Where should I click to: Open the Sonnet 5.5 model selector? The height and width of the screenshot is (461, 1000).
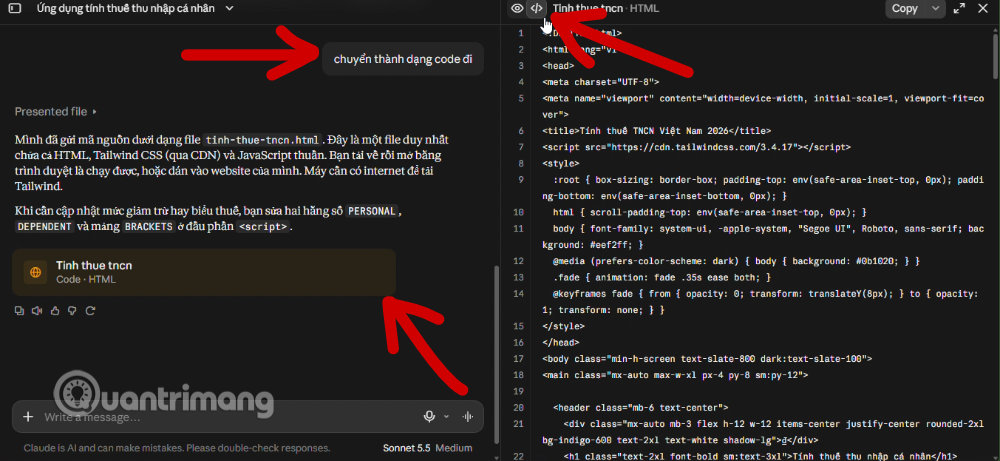407,448
